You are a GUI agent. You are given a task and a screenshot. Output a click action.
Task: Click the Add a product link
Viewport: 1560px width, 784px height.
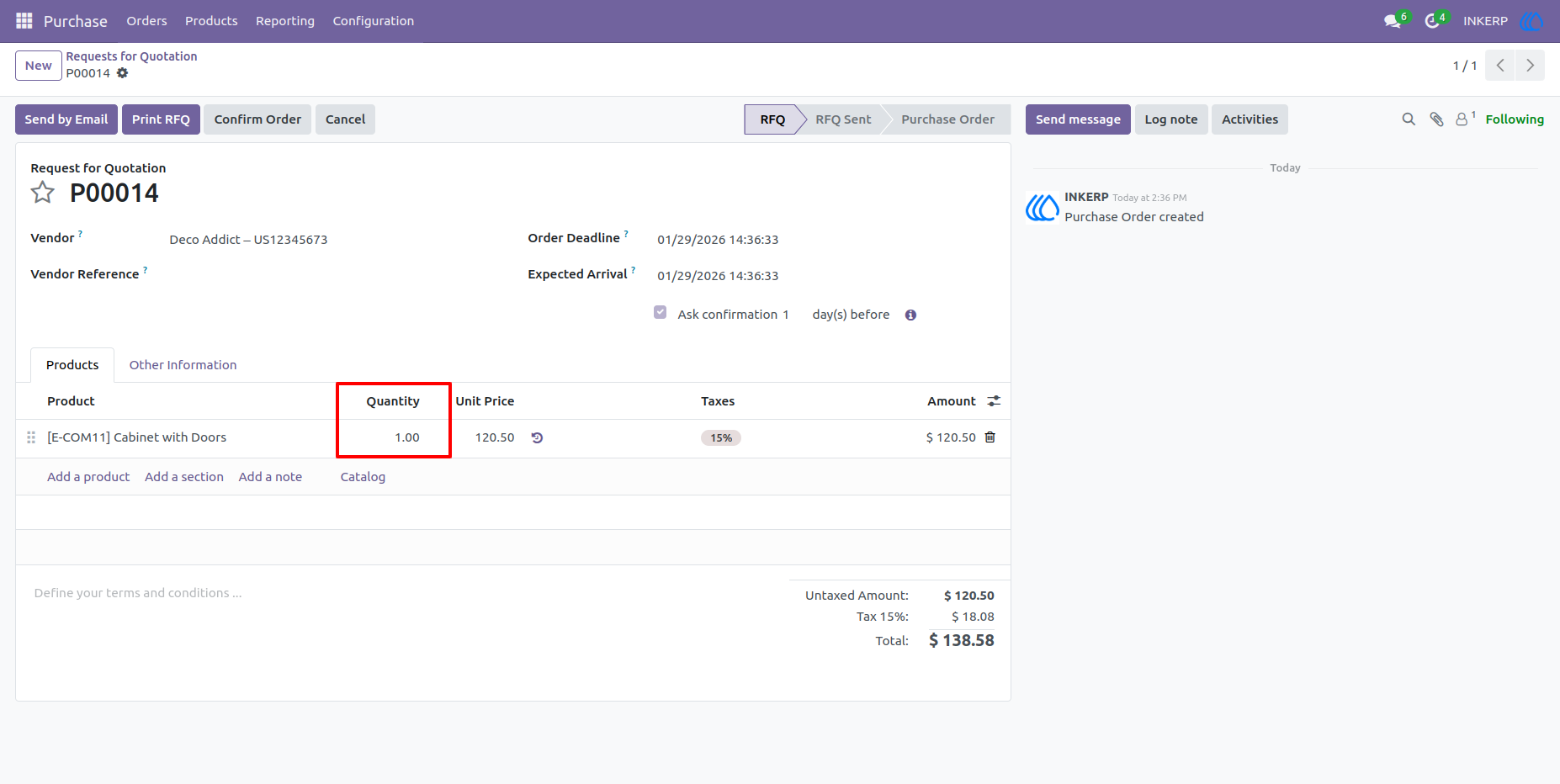[x=88, y=477]
